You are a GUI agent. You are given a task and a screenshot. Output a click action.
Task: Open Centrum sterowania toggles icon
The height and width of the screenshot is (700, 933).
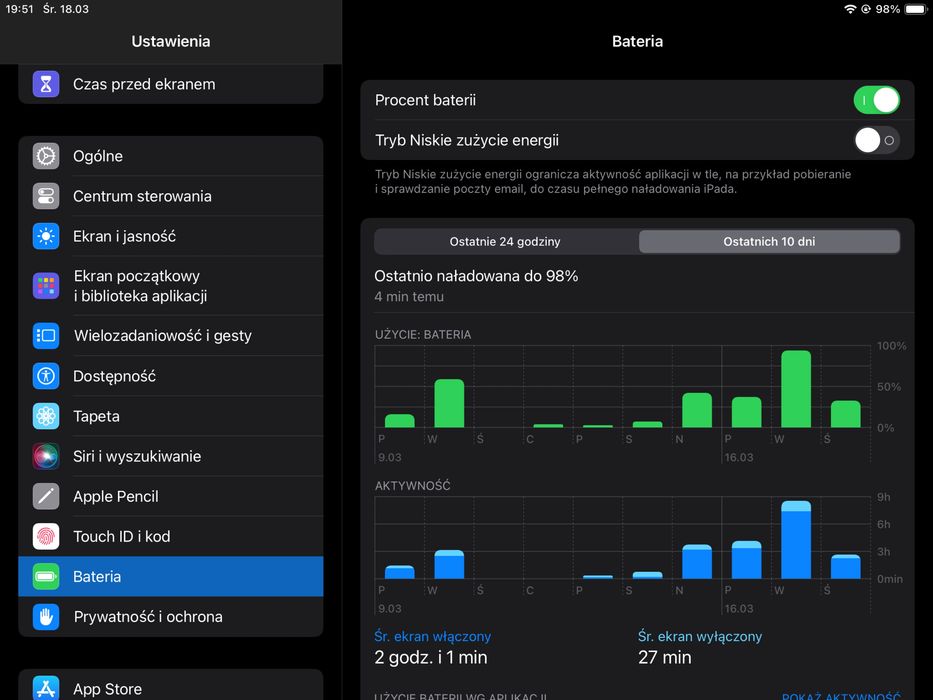pos(46,196)
